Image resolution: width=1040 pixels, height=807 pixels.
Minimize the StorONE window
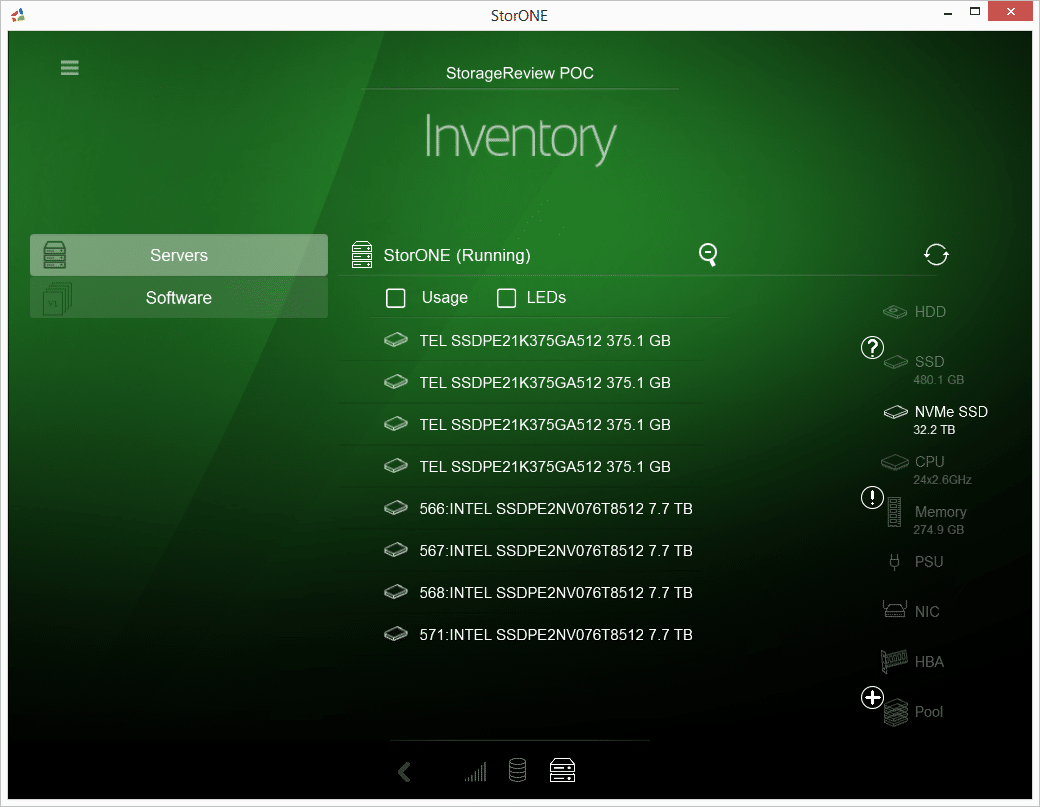(948, 13)
